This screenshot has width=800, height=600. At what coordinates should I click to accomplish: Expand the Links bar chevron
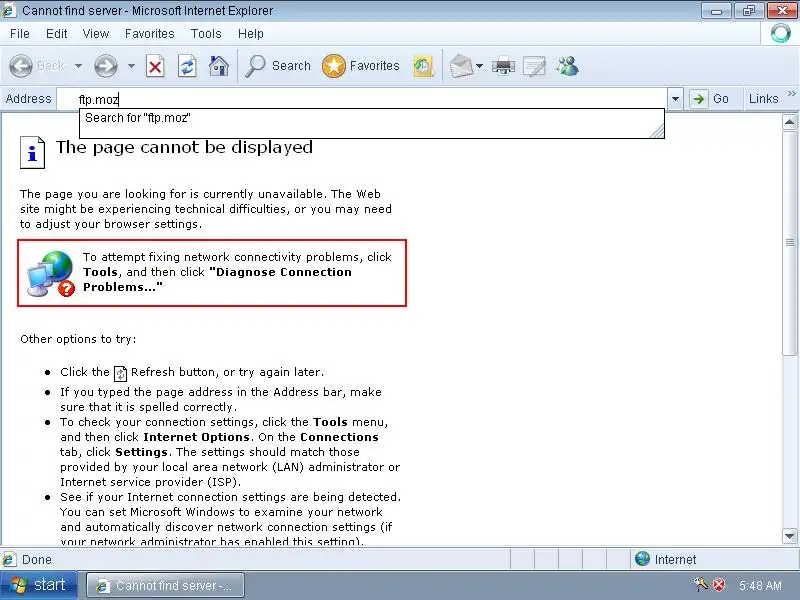791,94
